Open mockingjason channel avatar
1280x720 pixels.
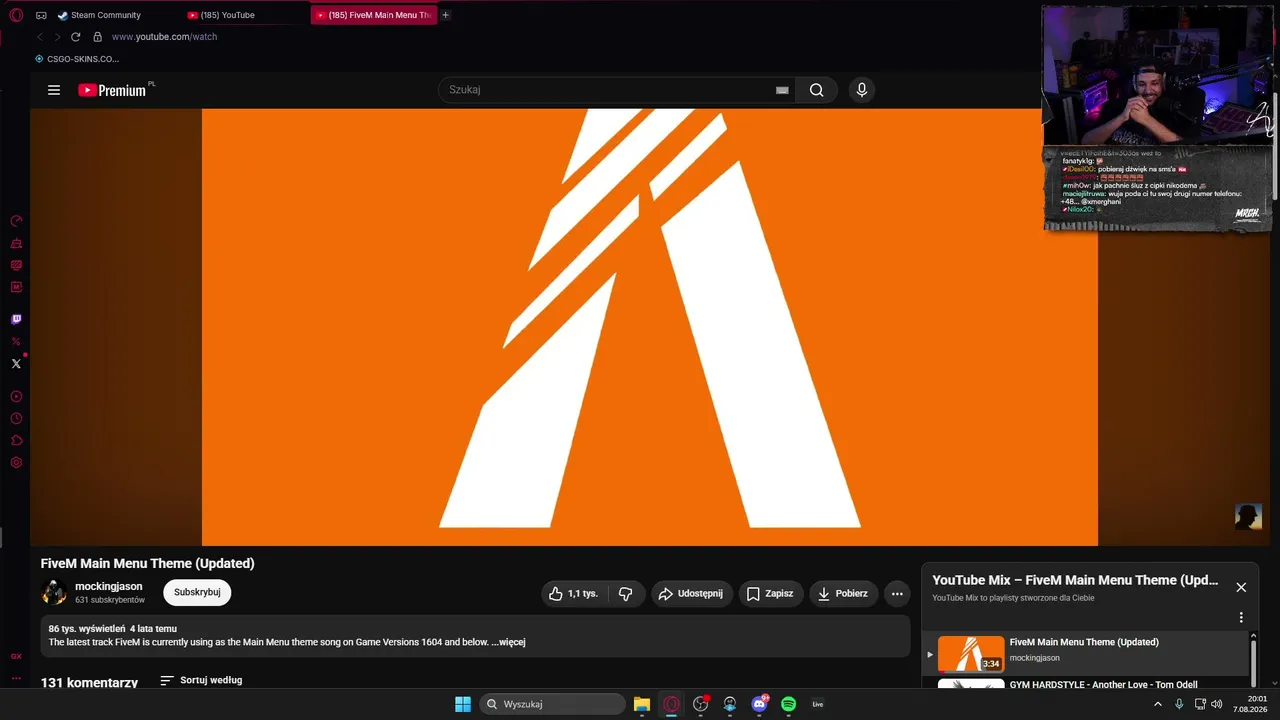[x=54, y=593]
